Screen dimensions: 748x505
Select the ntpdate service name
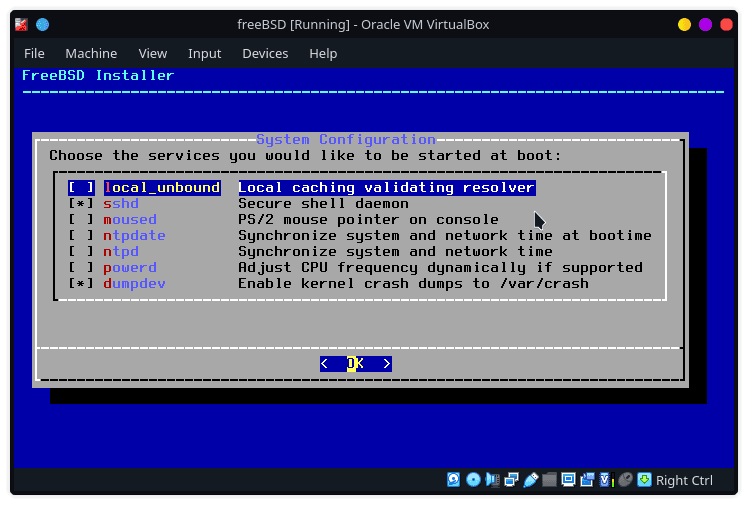[135, 236]
